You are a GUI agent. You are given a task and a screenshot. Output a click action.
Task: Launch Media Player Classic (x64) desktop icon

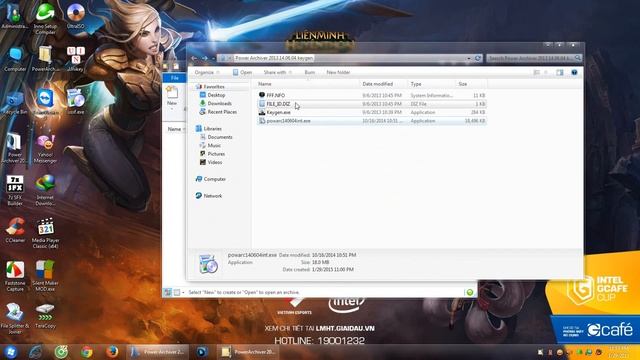(45, 233)
